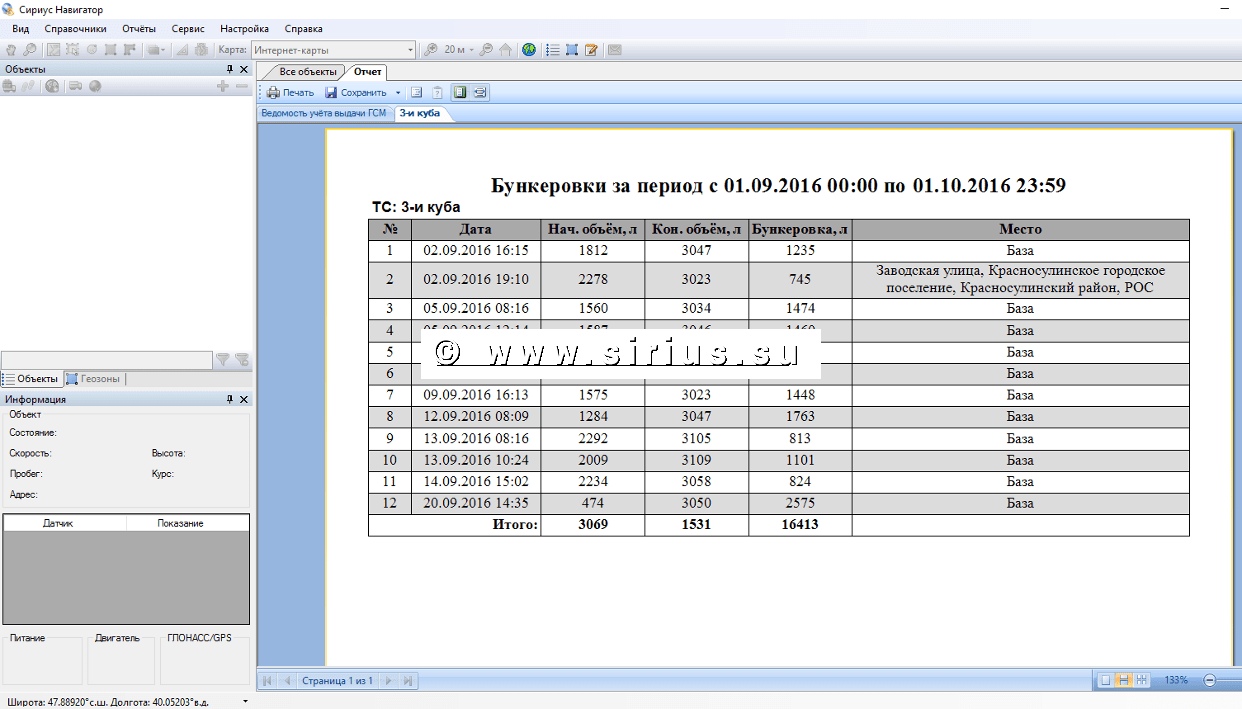This screenshot has width=1242, height=709.
Task: Pin the Объекты panel with pushpin icon
Action: 229,69
